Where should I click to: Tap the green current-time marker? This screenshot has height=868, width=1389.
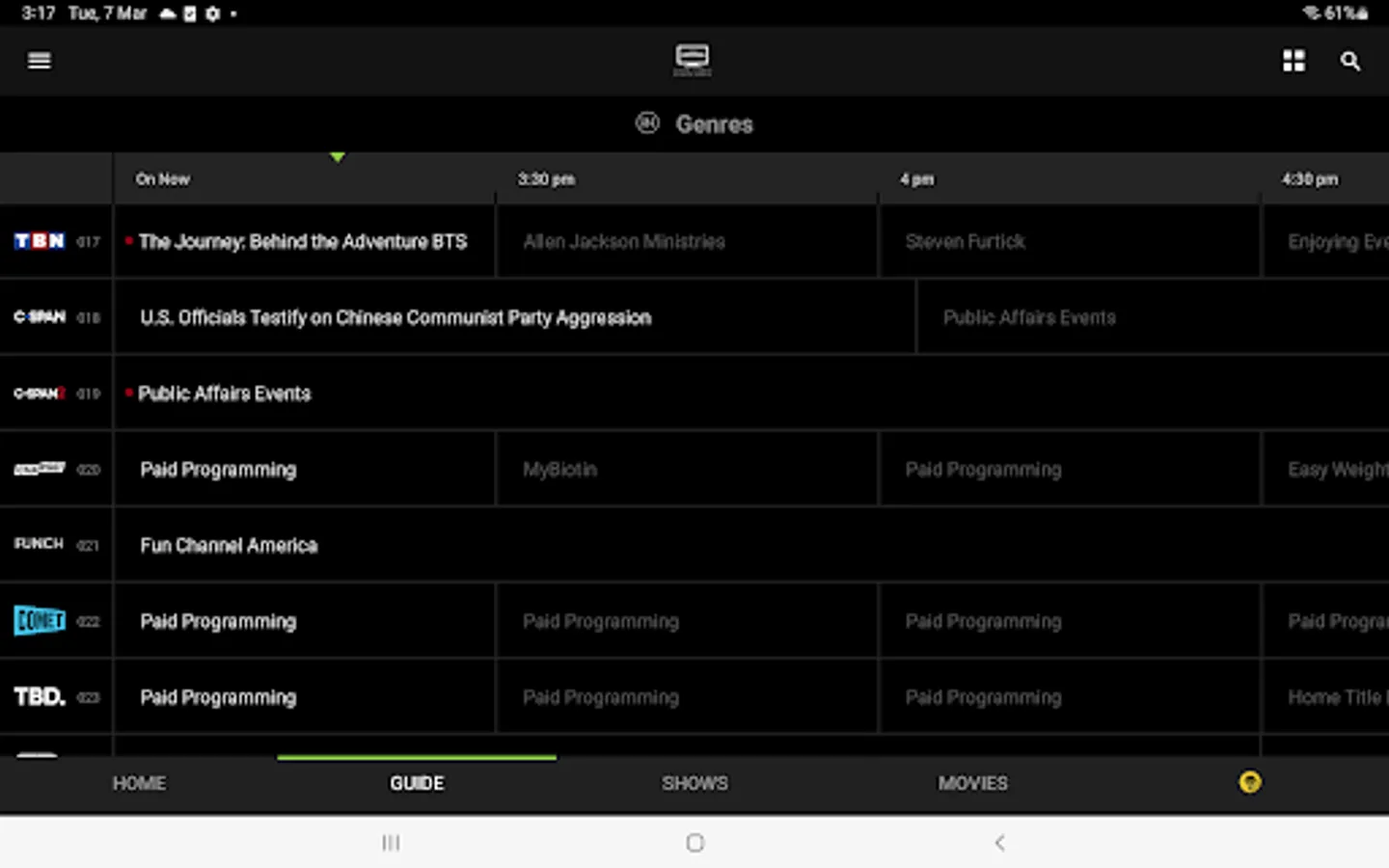[x=338, y=156]
